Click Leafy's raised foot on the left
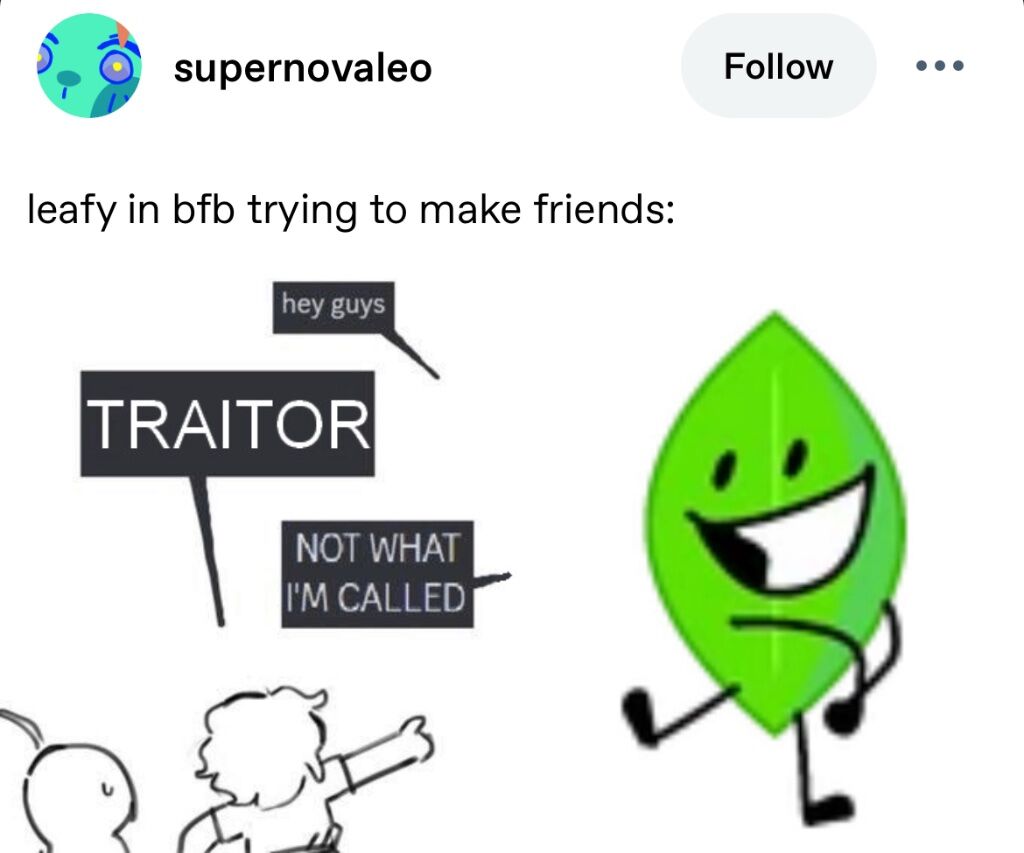Image resolution: width=1024 pixels, height=853 pixels. (640, 716)
